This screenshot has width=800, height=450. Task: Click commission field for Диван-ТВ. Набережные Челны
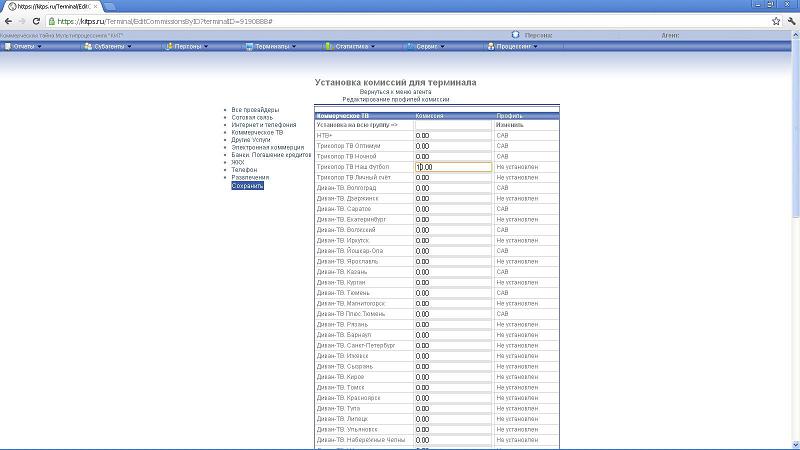(453, 440)
